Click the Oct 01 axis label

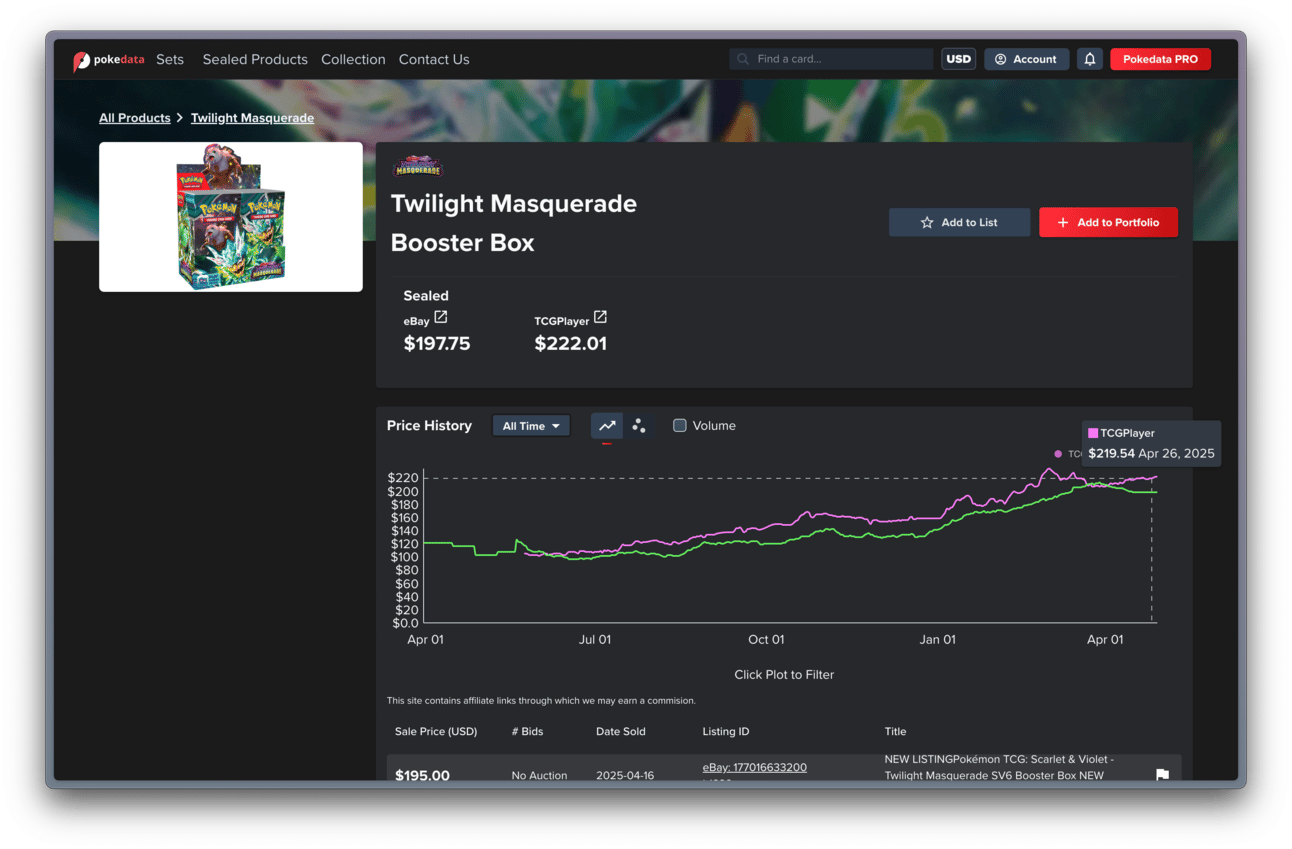point(767,640)
